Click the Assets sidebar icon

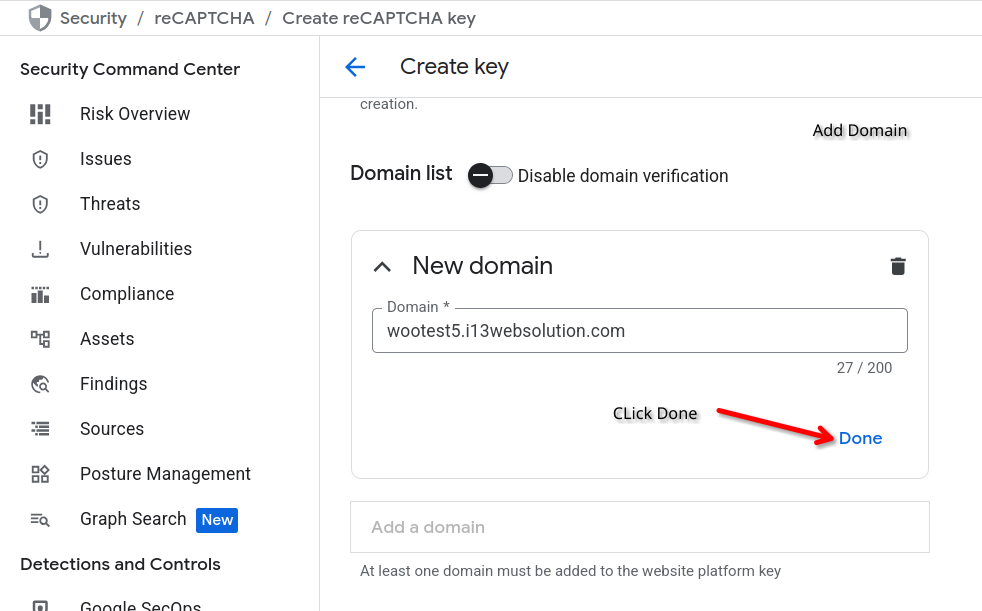click(x=40, y=339)
